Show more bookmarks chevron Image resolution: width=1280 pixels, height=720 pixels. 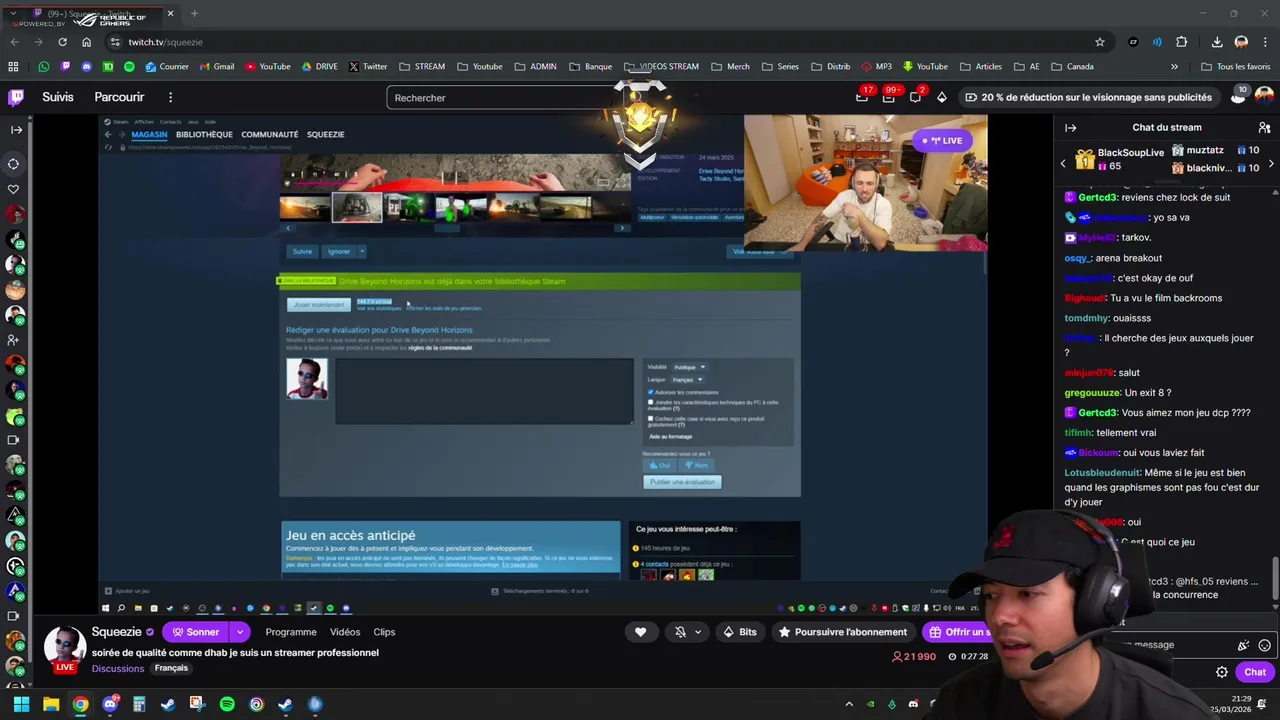pyautogui.click(x=1174, y=67)
